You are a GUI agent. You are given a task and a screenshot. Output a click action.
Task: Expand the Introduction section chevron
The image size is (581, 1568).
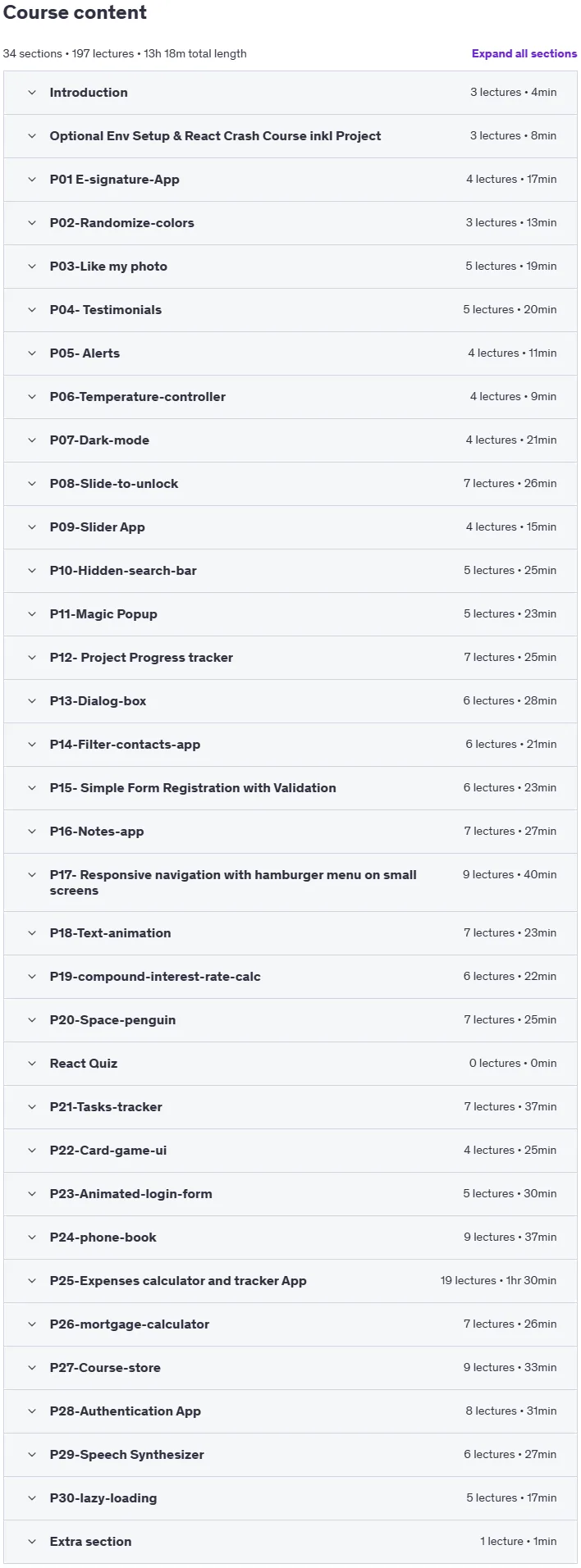(32, 93)
